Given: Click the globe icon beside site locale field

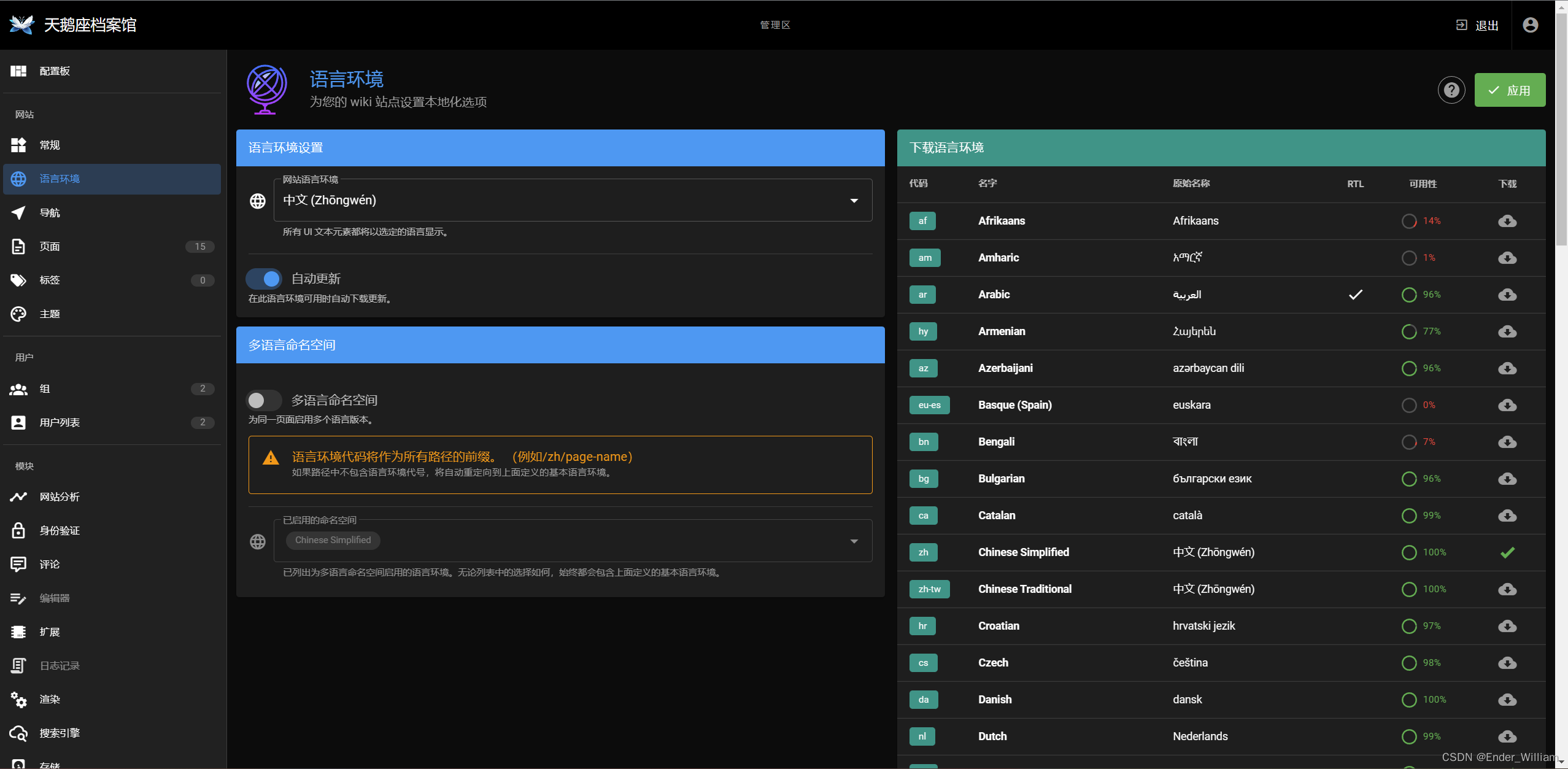Looking at the screenshot, I should point(258,201).
